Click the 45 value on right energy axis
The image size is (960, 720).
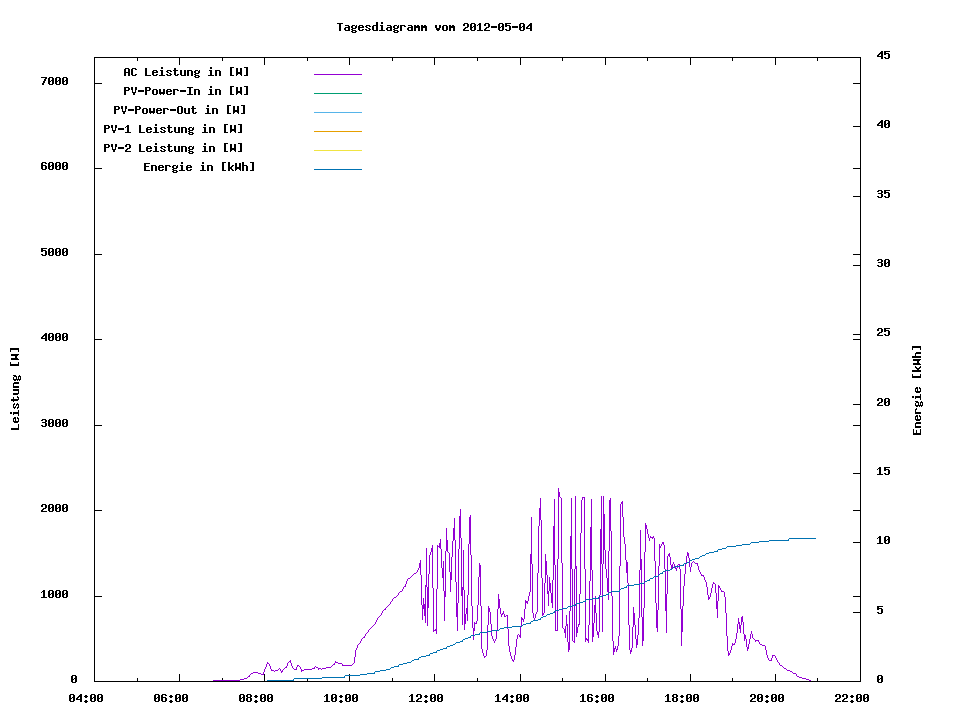(x=883, y=56)
